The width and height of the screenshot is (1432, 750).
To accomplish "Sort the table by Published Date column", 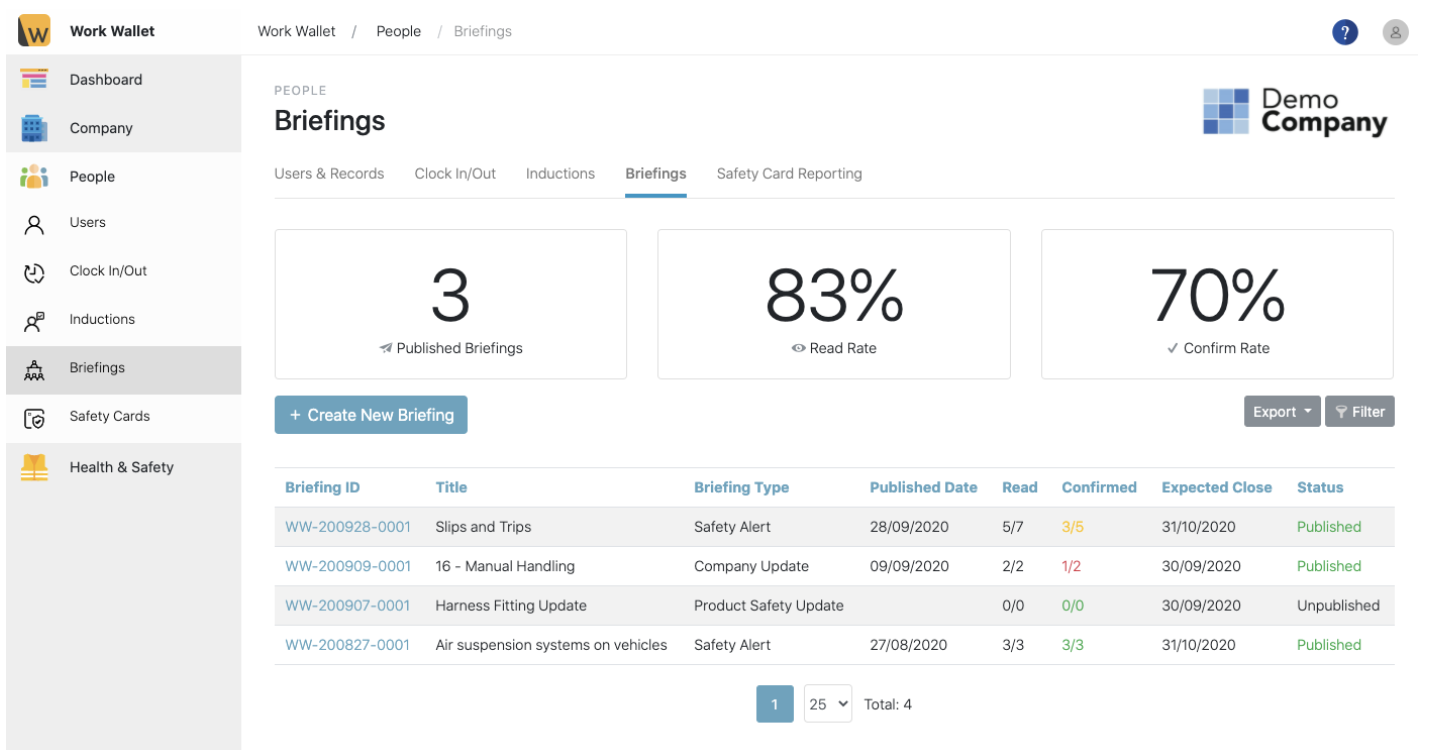I will 923,487.
